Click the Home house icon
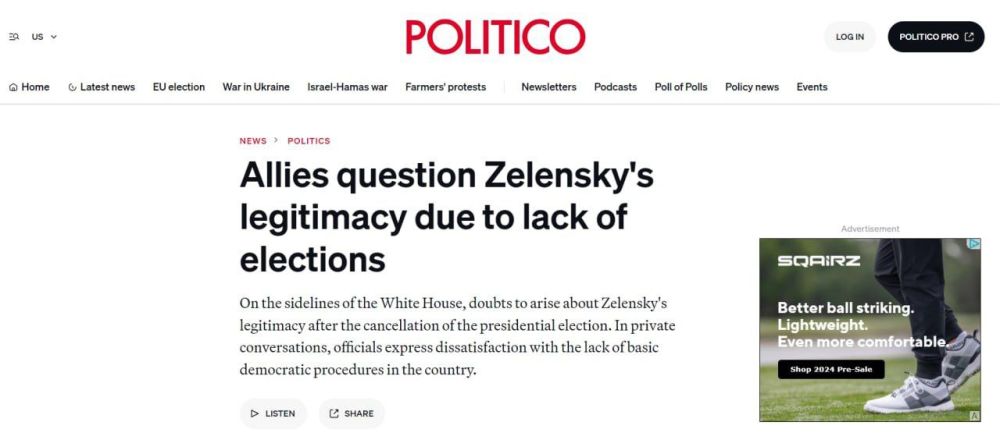1000x440 pixels. pyautogui.click(x=13, y=87)
